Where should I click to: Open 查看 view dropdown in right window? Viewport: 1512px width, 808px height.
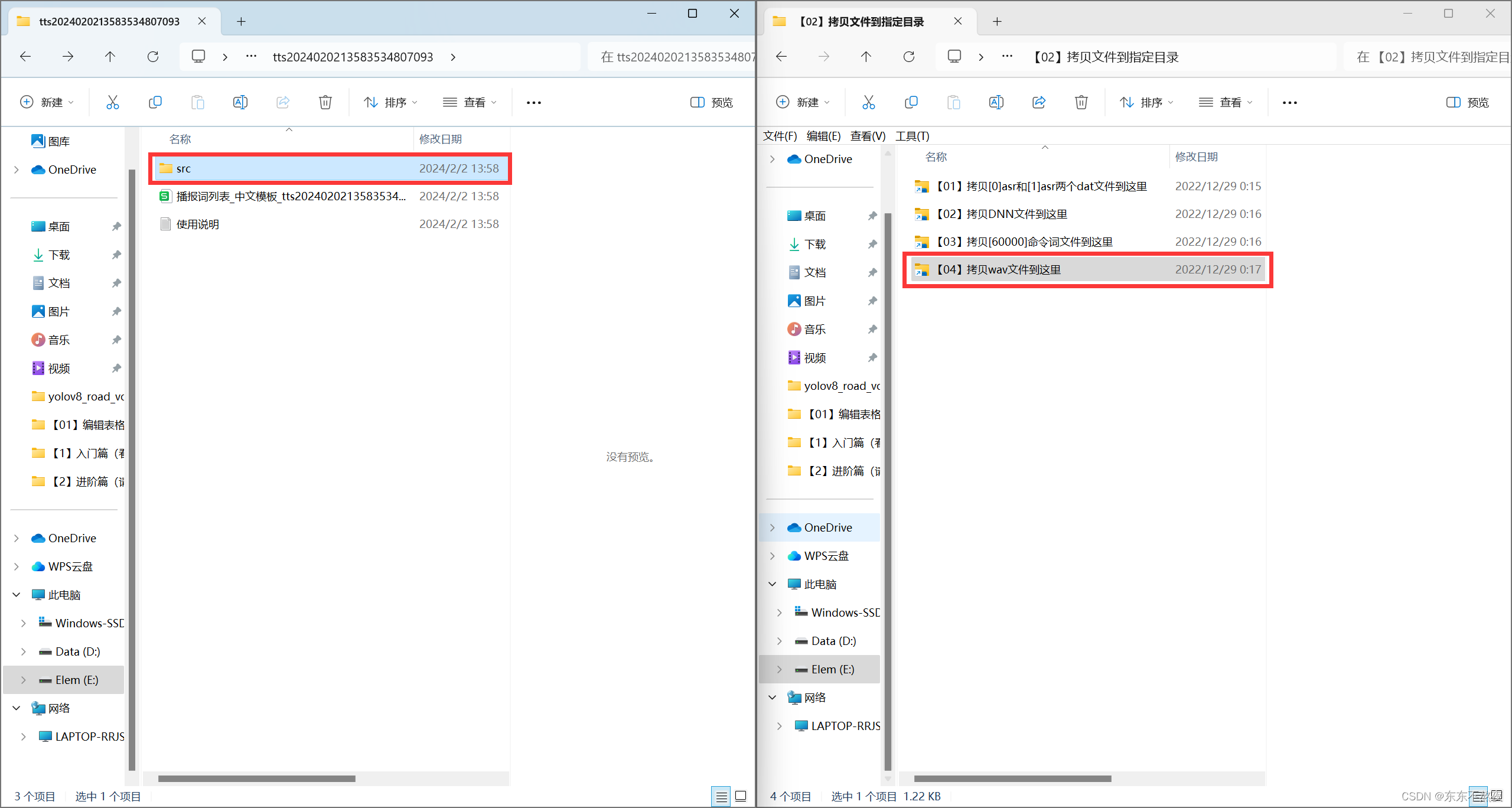[x=1226, y=103]
